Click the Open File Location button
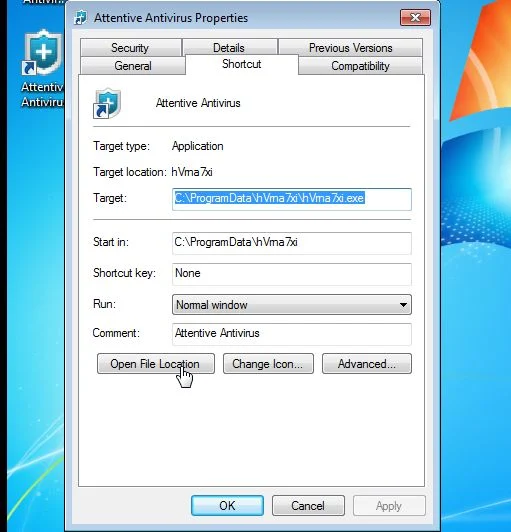Screen dimensions: 511x532 156,364
